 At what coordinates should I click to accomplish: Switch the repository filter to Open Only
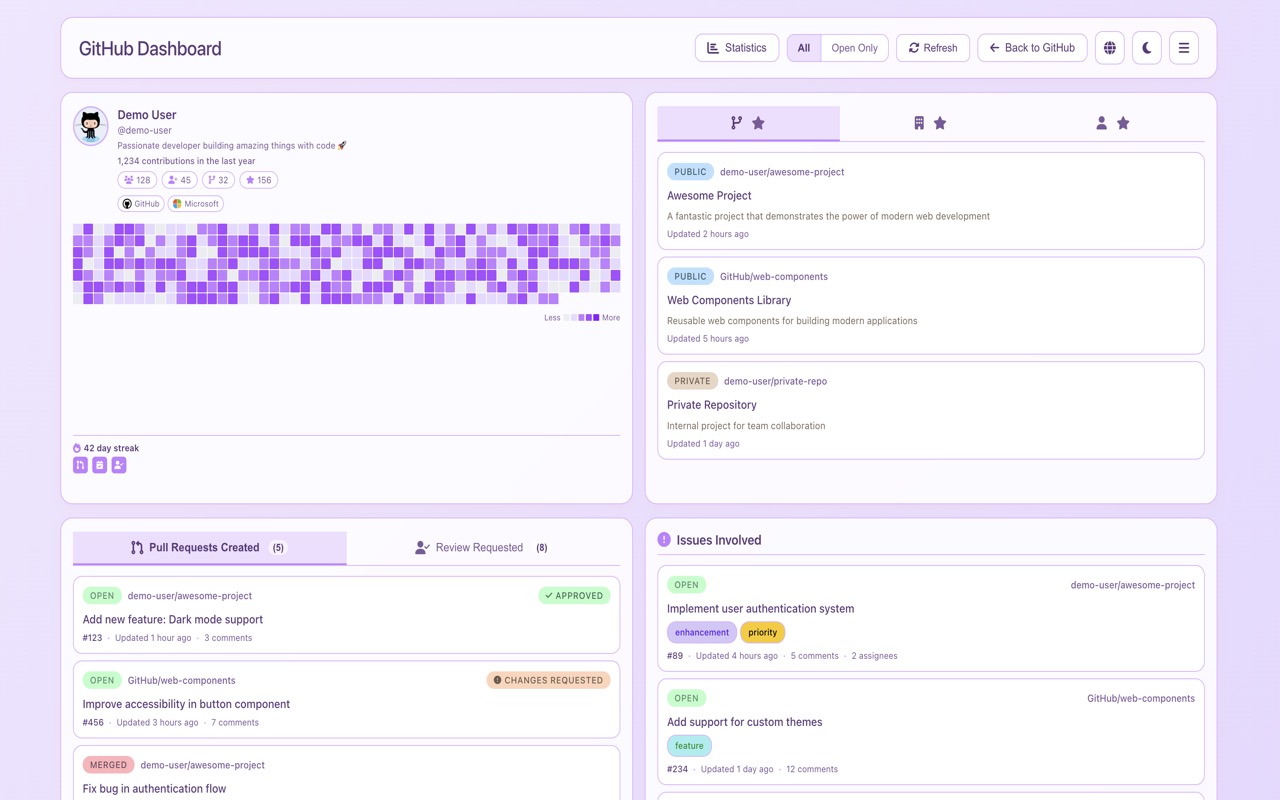(854, 47)
